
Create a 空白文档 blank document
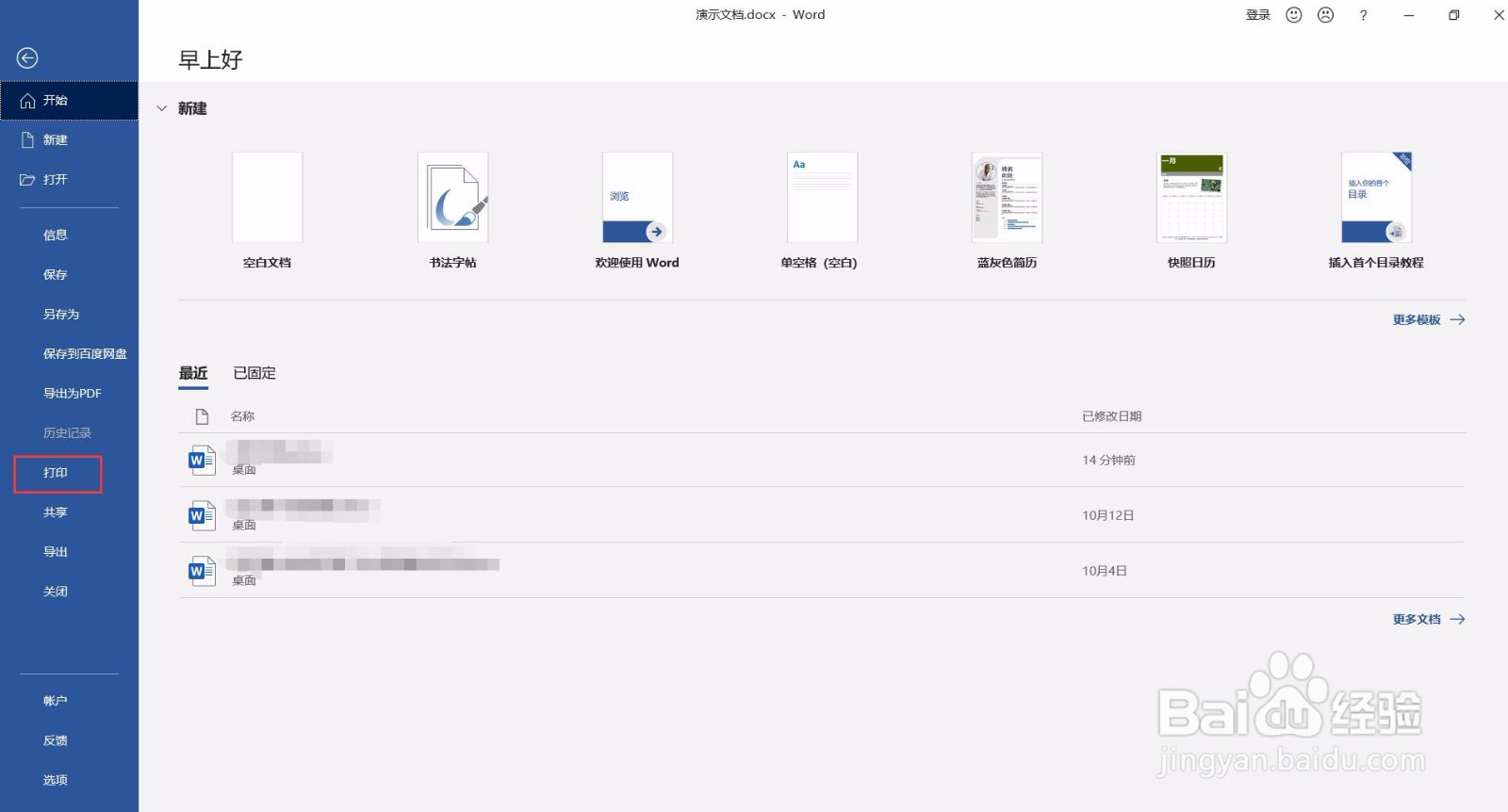268,211
